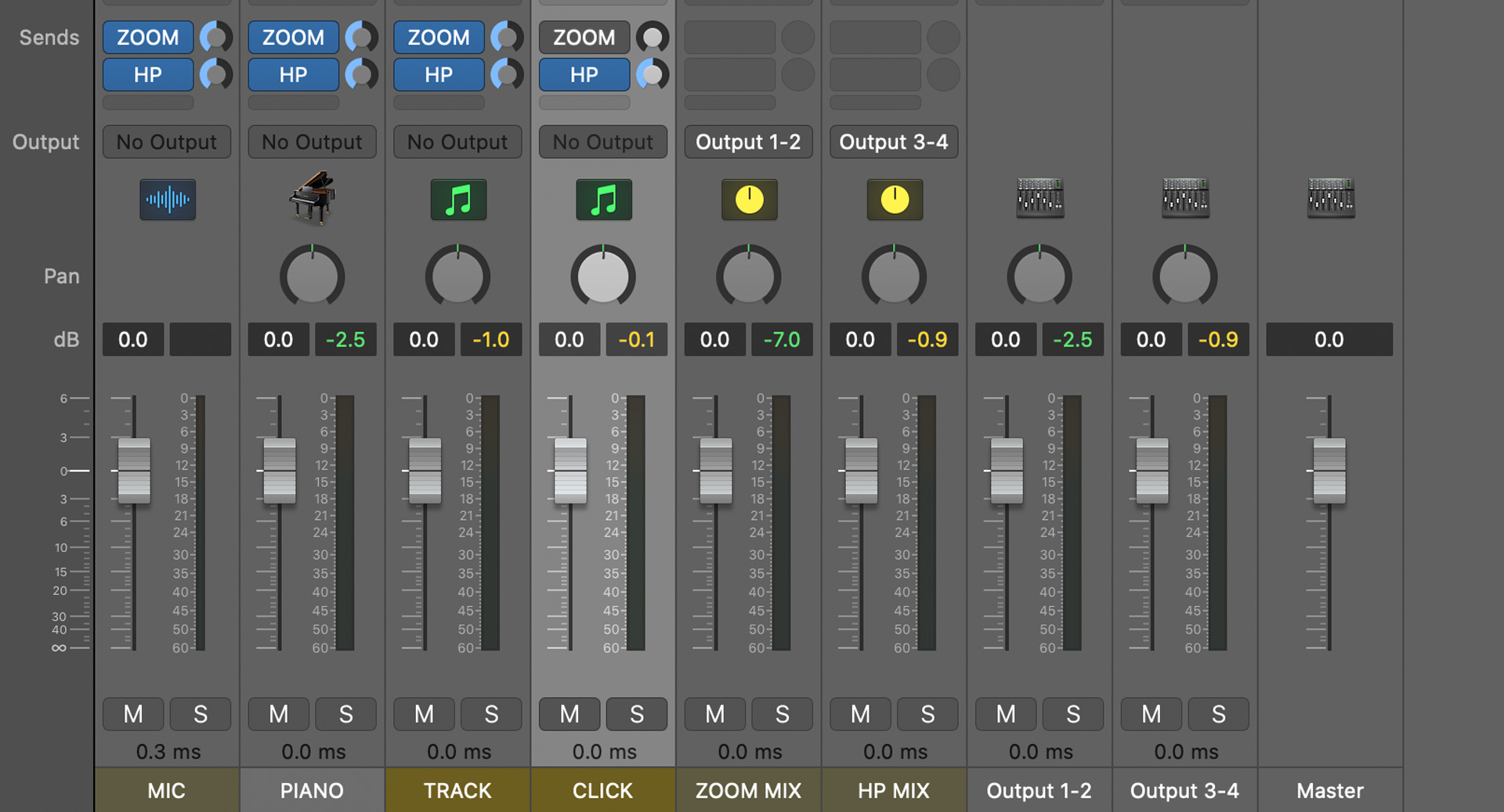The width and height of the screenshot is (1504, 812).
Task: Solo the HP MIX channel
Action: tap(927, 714)
